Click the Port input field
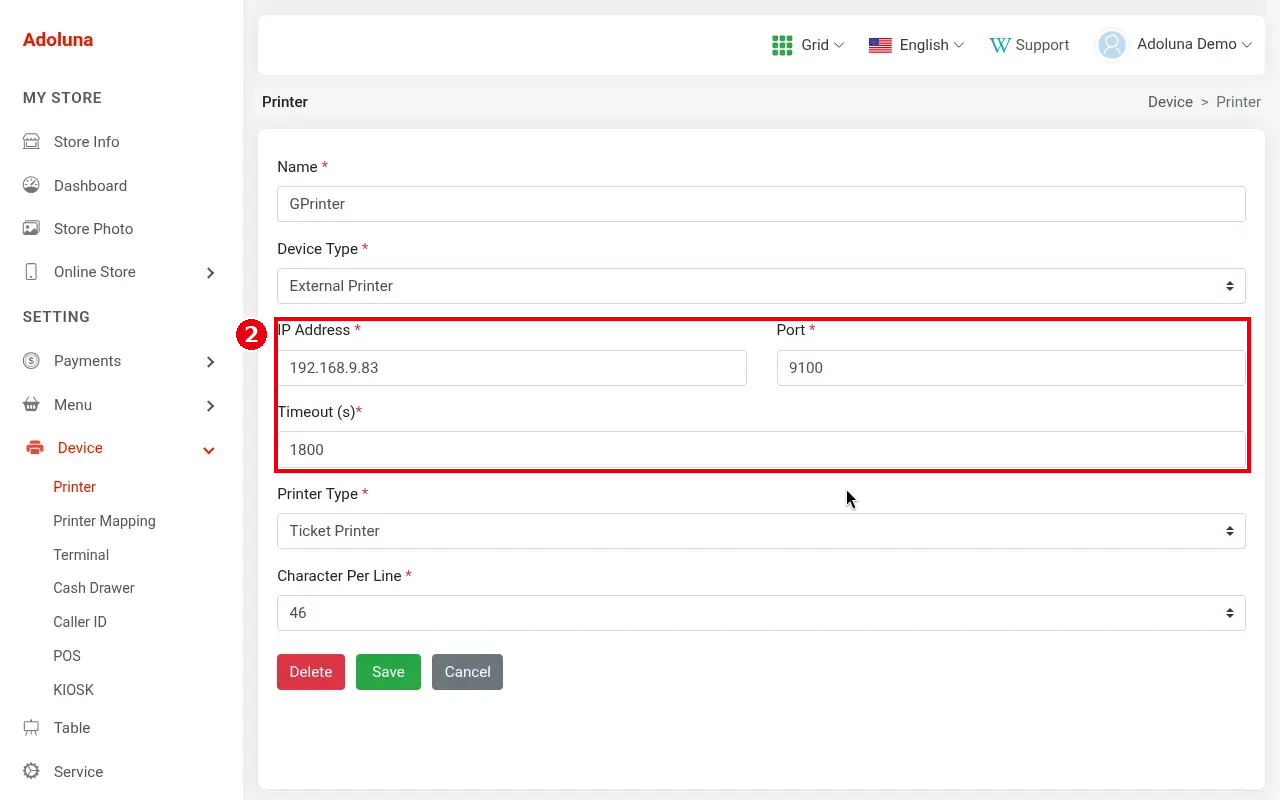The width and height of the screenshot is (1280, 800). click(x=1011, y=368)
